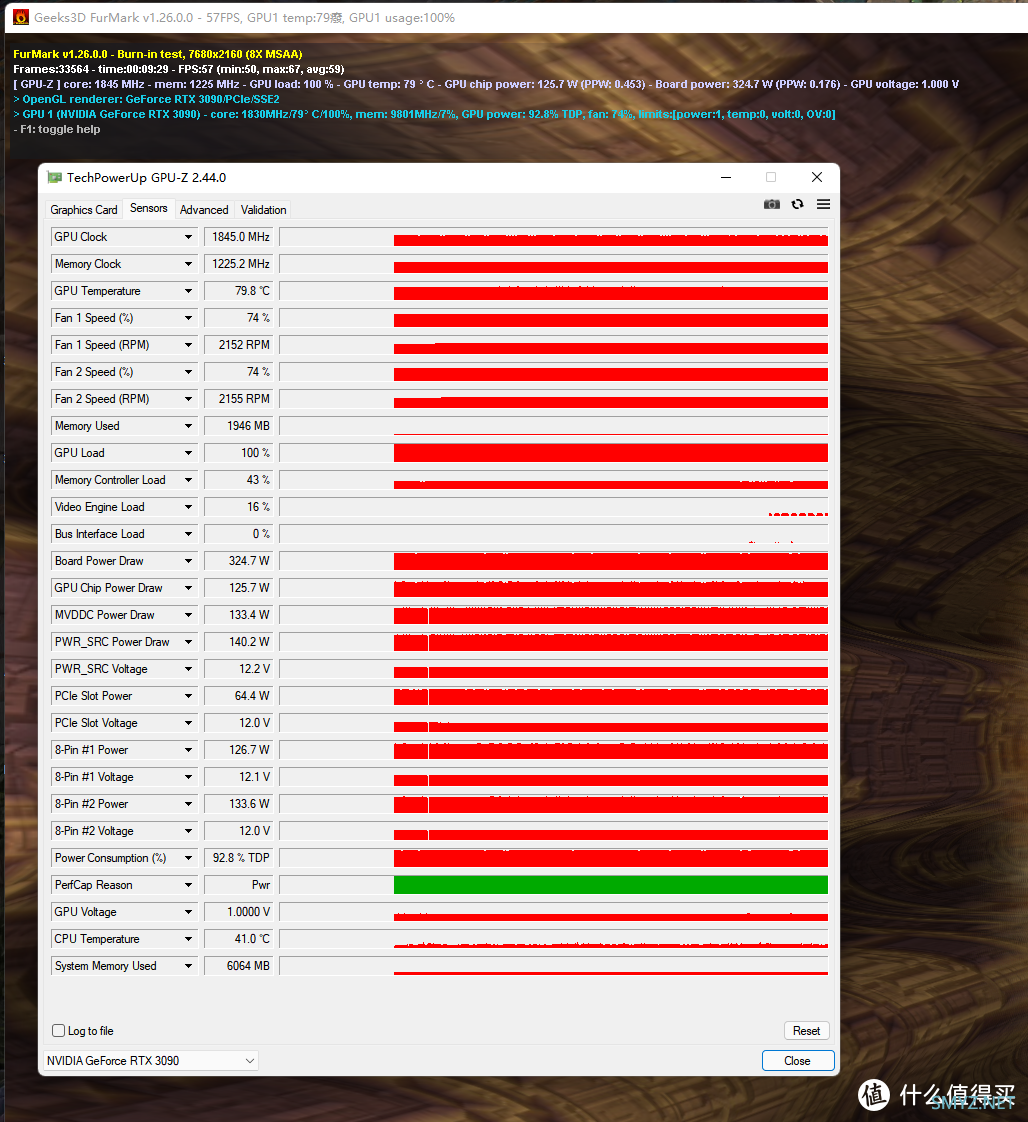This screenshot has height=1122, width=1028.
Task: Enable the Log to file checkbox
Action: click(59, 1030)
